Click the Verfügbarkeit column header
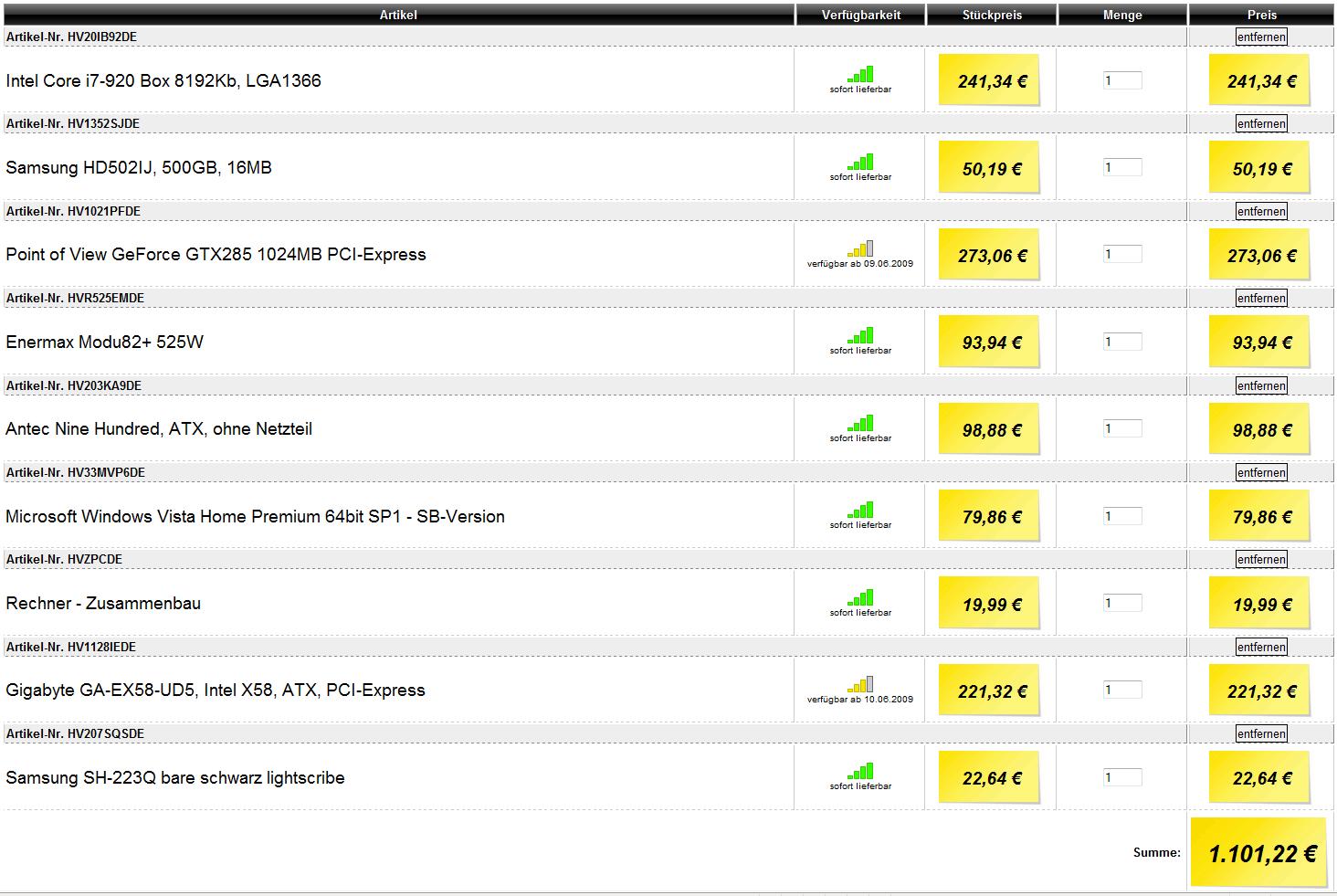 (x=860, y=15)
